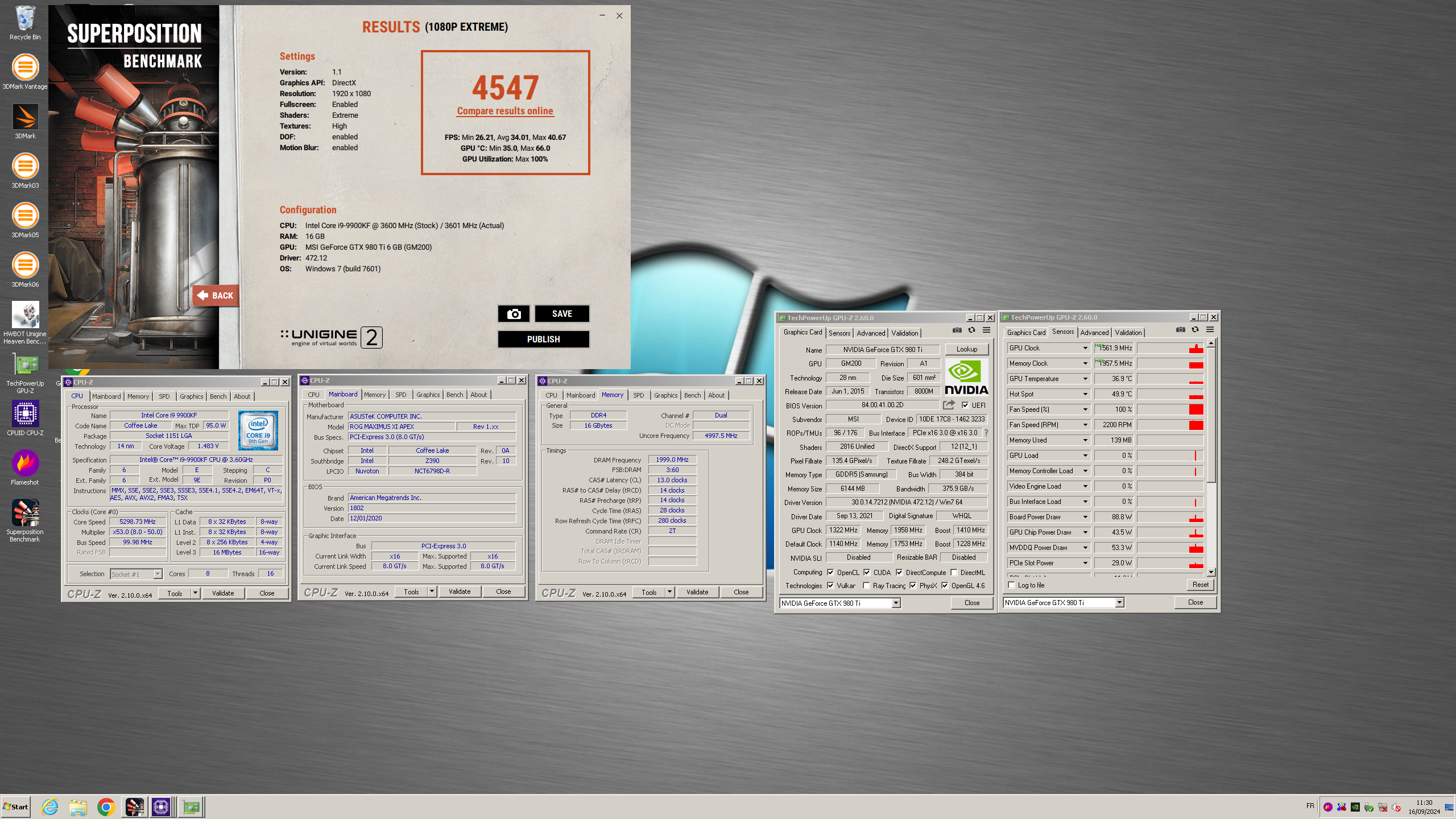Open the 3DMark desktop icon
The width and height of the screenshot is (1456, 819).
tap(25, 121)
